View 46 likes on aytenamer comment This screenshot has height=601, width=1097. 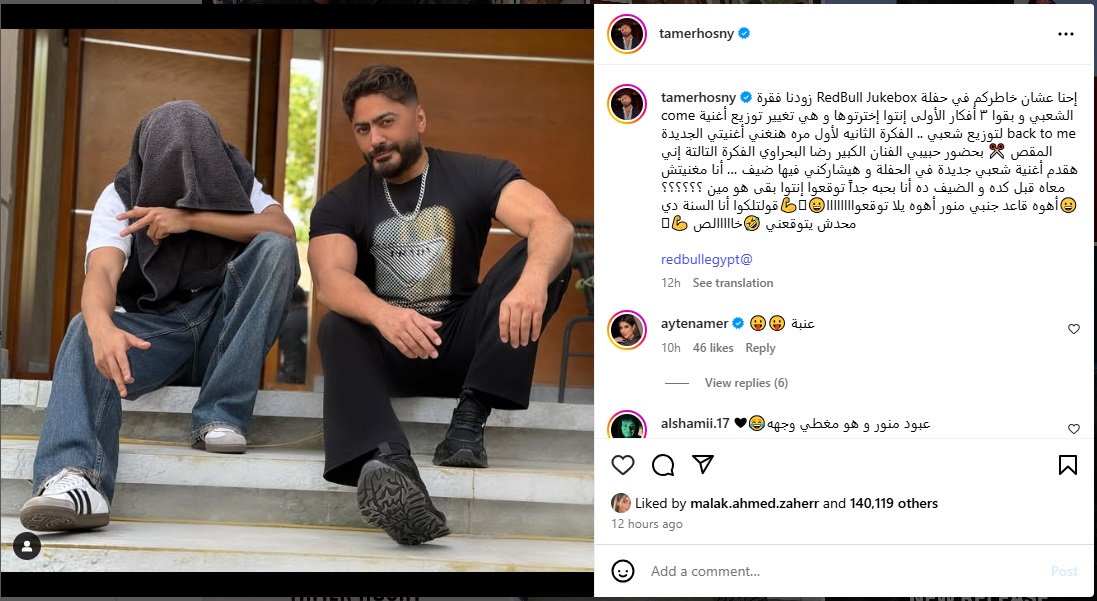713,348
